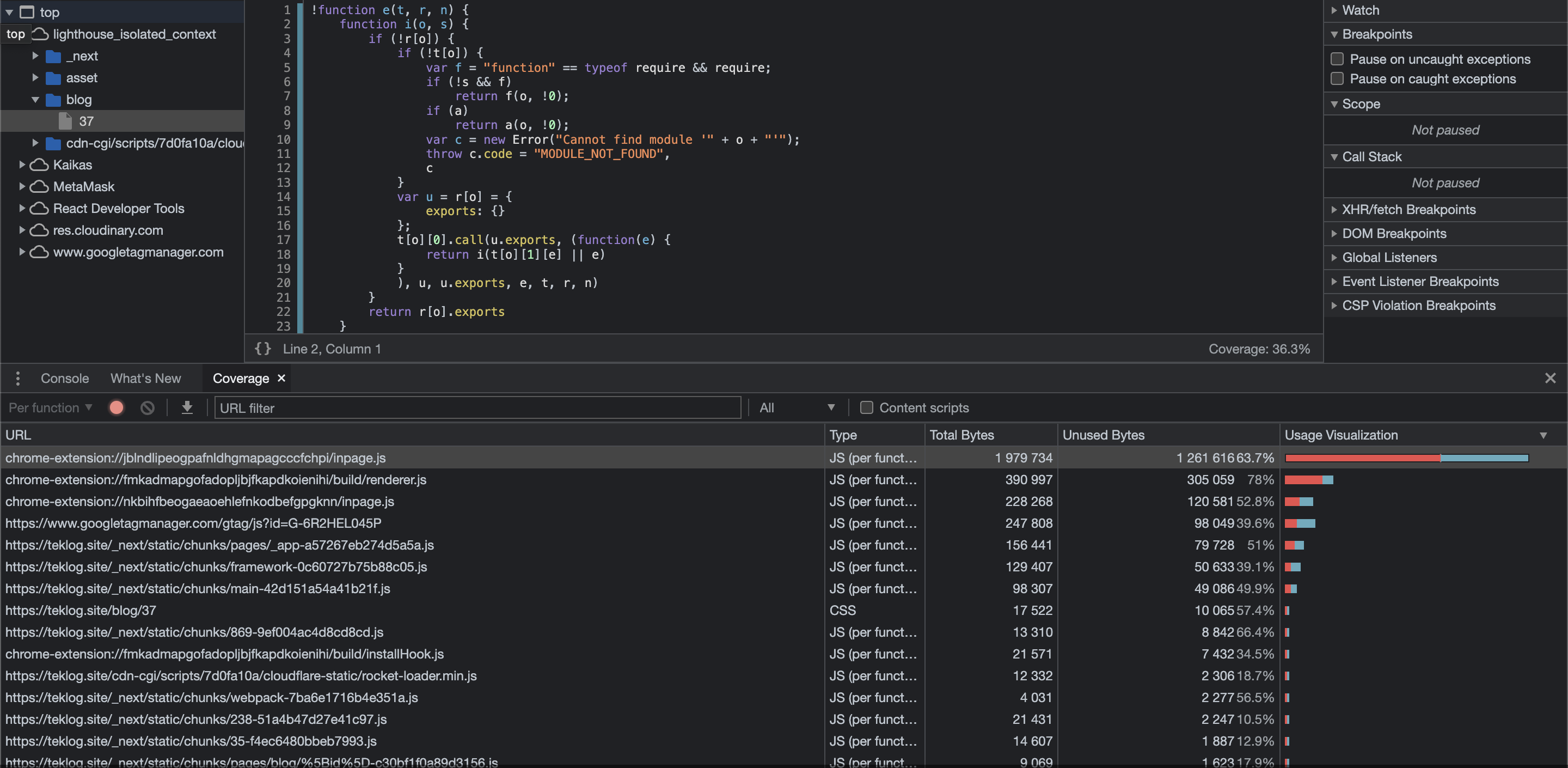
Task: Click the MetaMask cloud icon
Action: (39, 187)
